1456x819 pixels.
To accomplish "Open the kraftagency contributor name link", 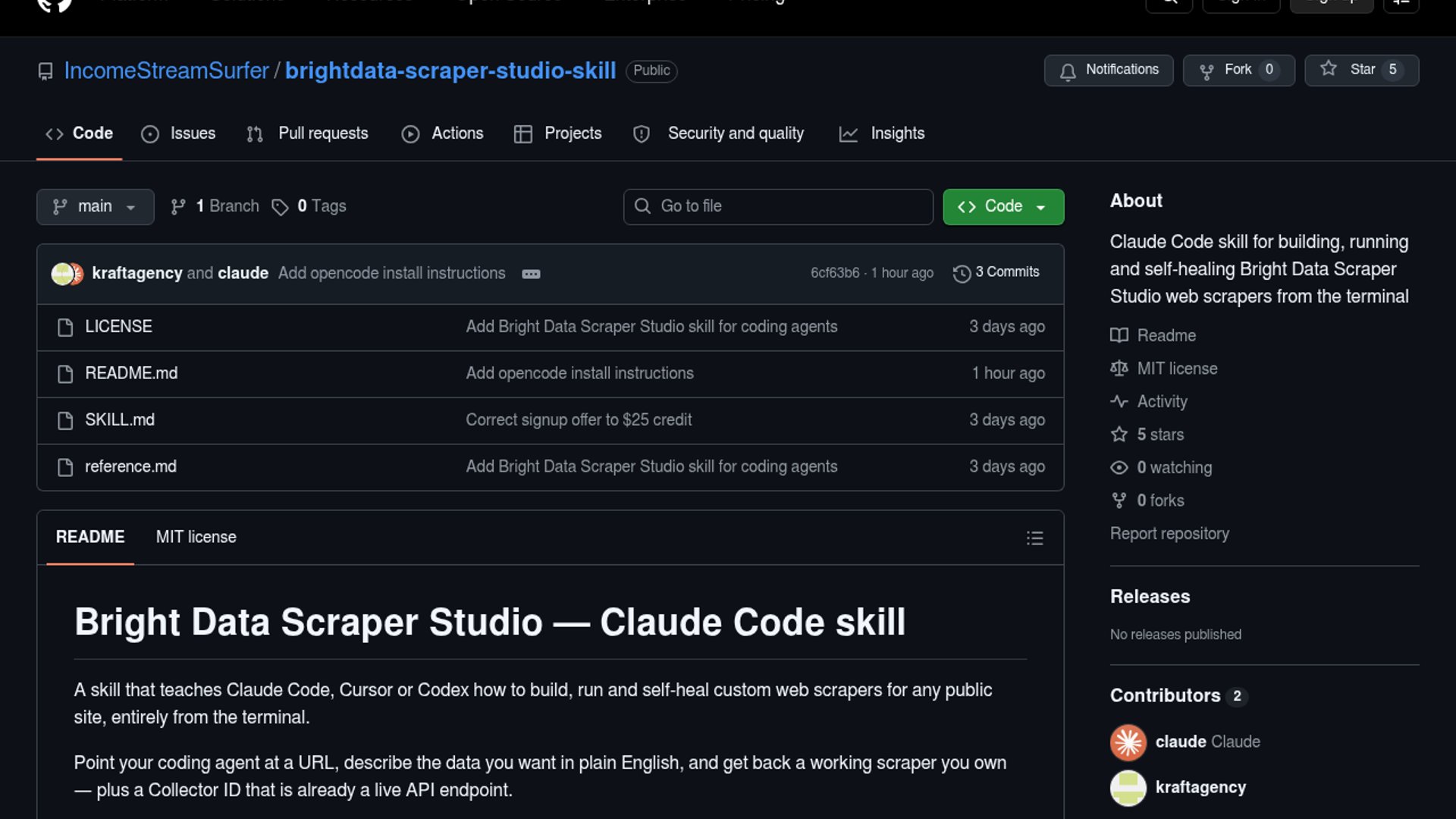I will click(x=1200, y=788).
